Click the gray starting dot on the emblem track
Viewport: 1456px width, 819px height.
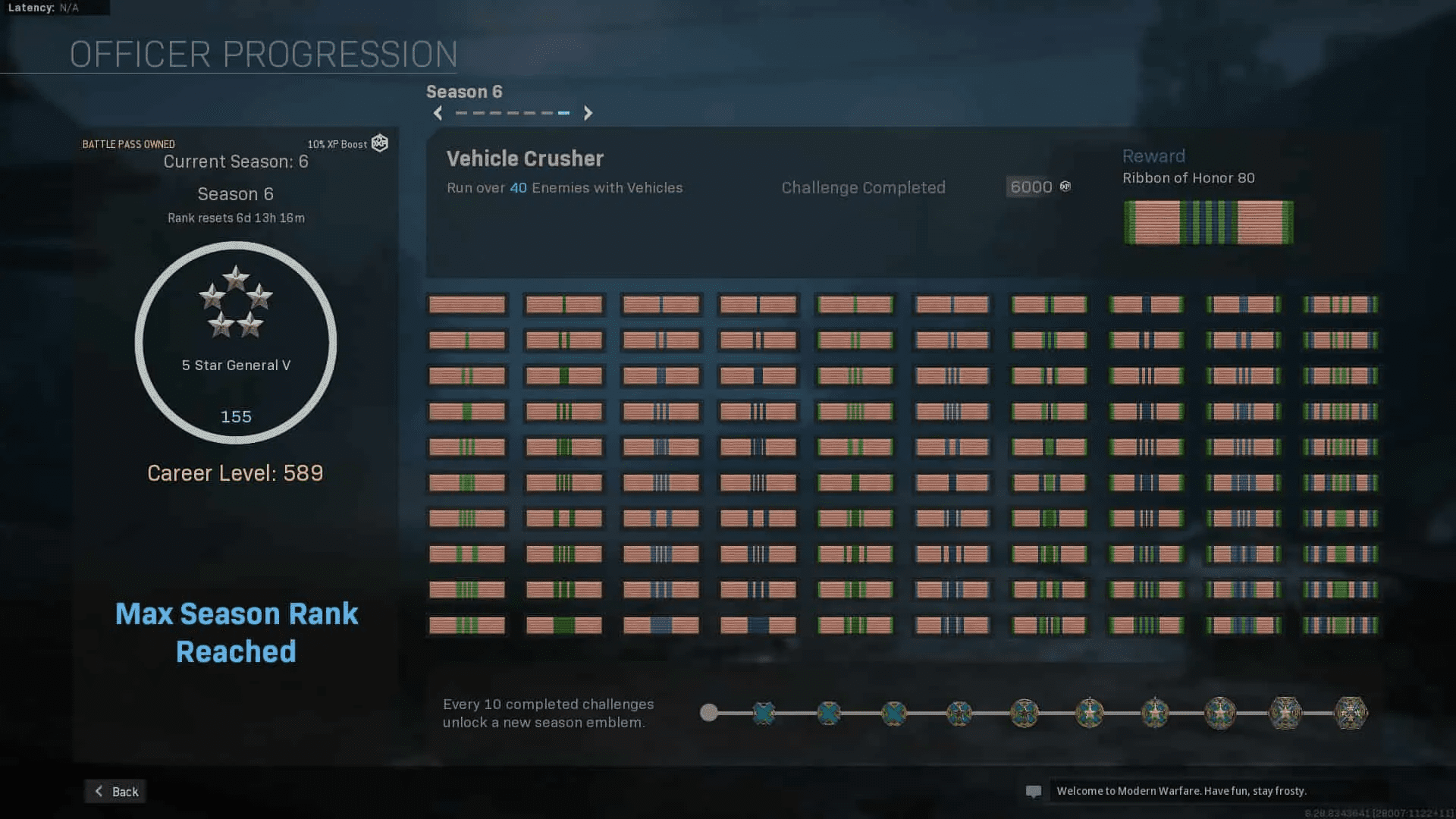pos(710,713)
